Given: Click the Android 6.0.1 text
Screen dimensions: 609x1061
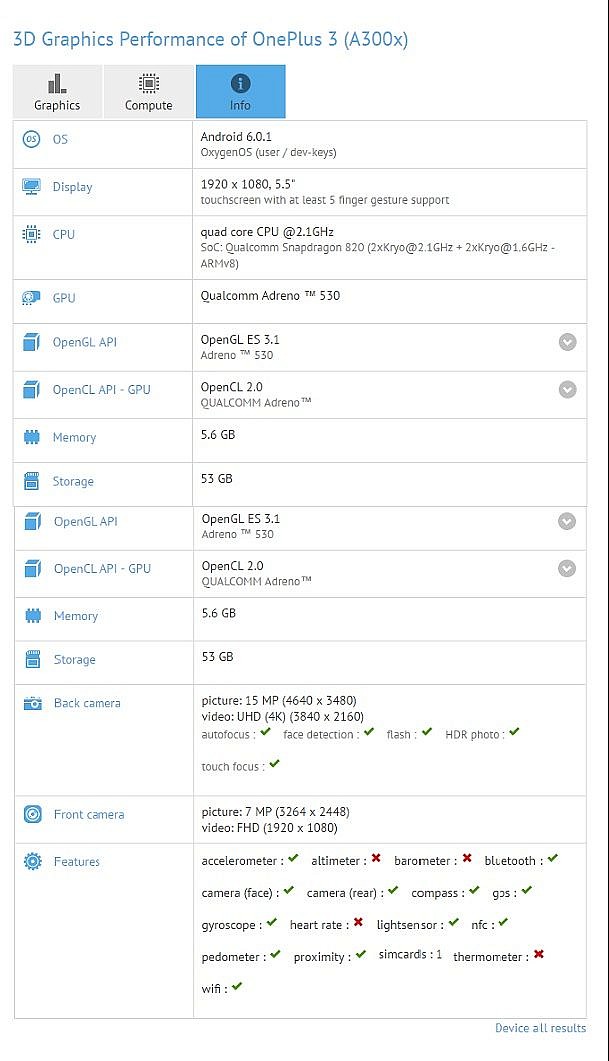Looking at the screenshot, I should coord(236,136).
